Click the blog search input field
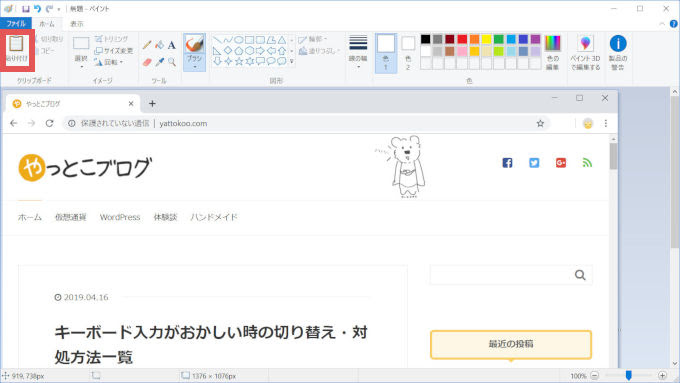Screen dimensions: 680x383 (500, 275)
